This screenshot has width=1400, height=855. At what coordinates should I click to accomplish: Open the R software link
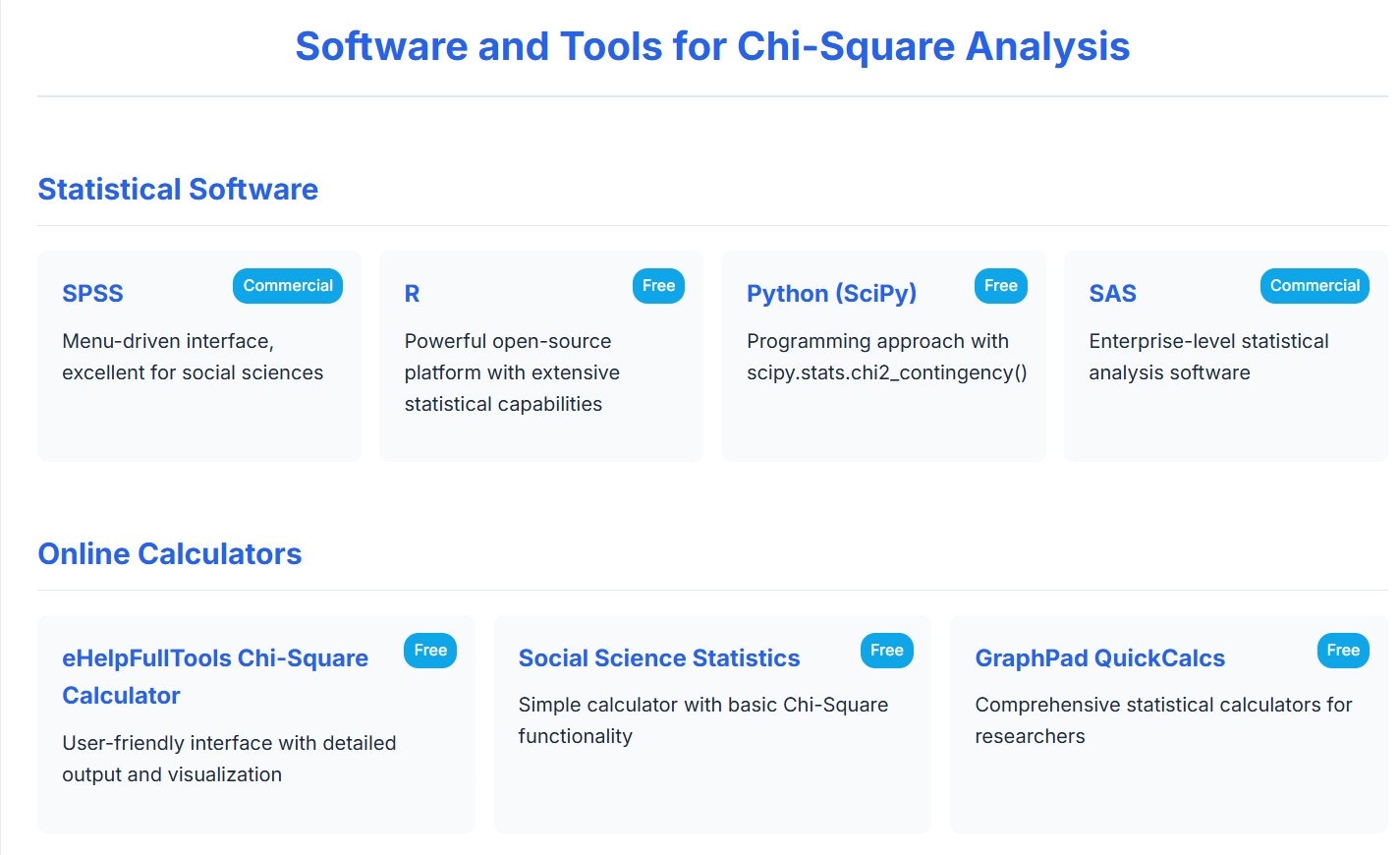(410, 293)
